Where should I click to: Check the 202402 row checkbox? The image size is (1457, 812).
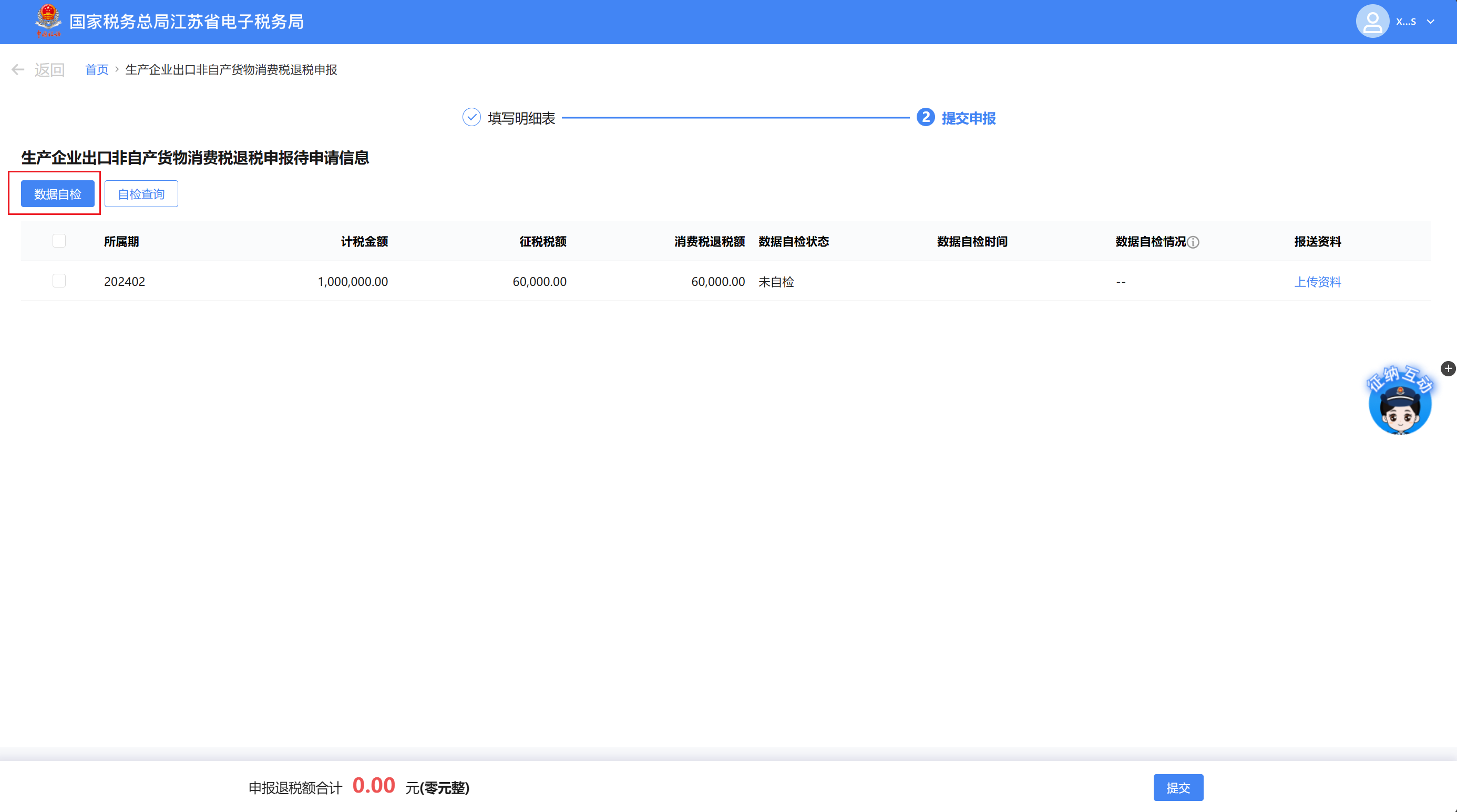tap(59, 281)
